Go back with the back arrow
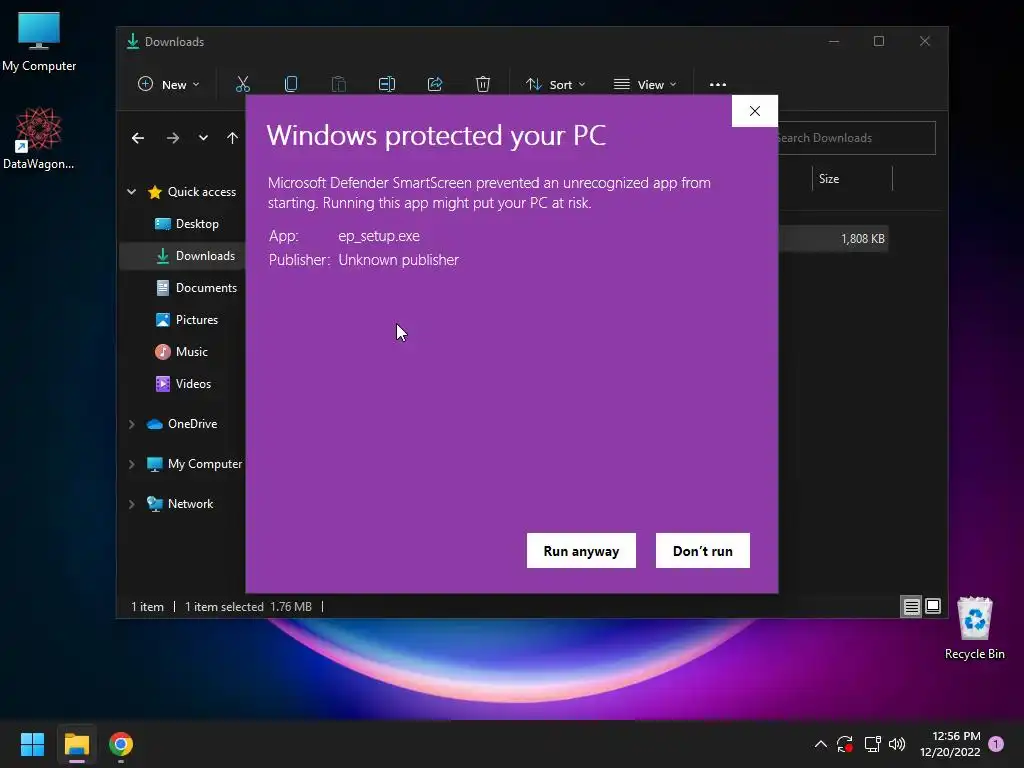 tap(138, 138)
